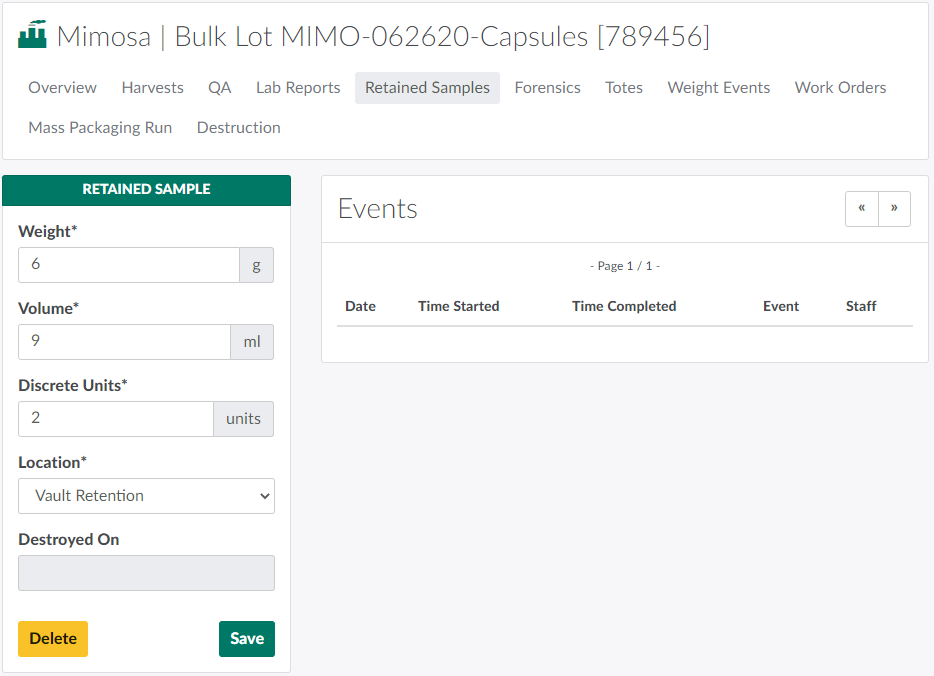The height and width of the screenshot is (676, 934).
Task: Click the Mimosa factory logo icon
Action: tap(33, 36)
